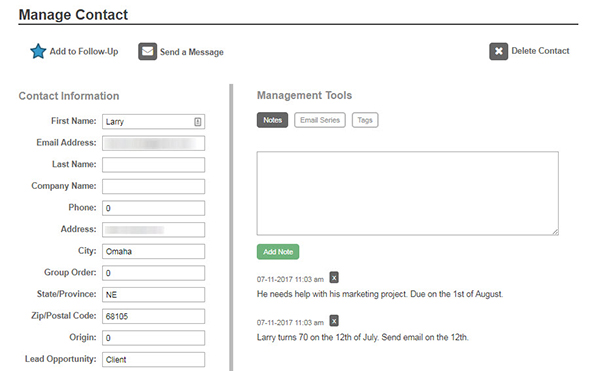Image resolution: width=600 pixels, height=371 pixels.
Task: Click the green Add Note button
Action: [278, 252]
